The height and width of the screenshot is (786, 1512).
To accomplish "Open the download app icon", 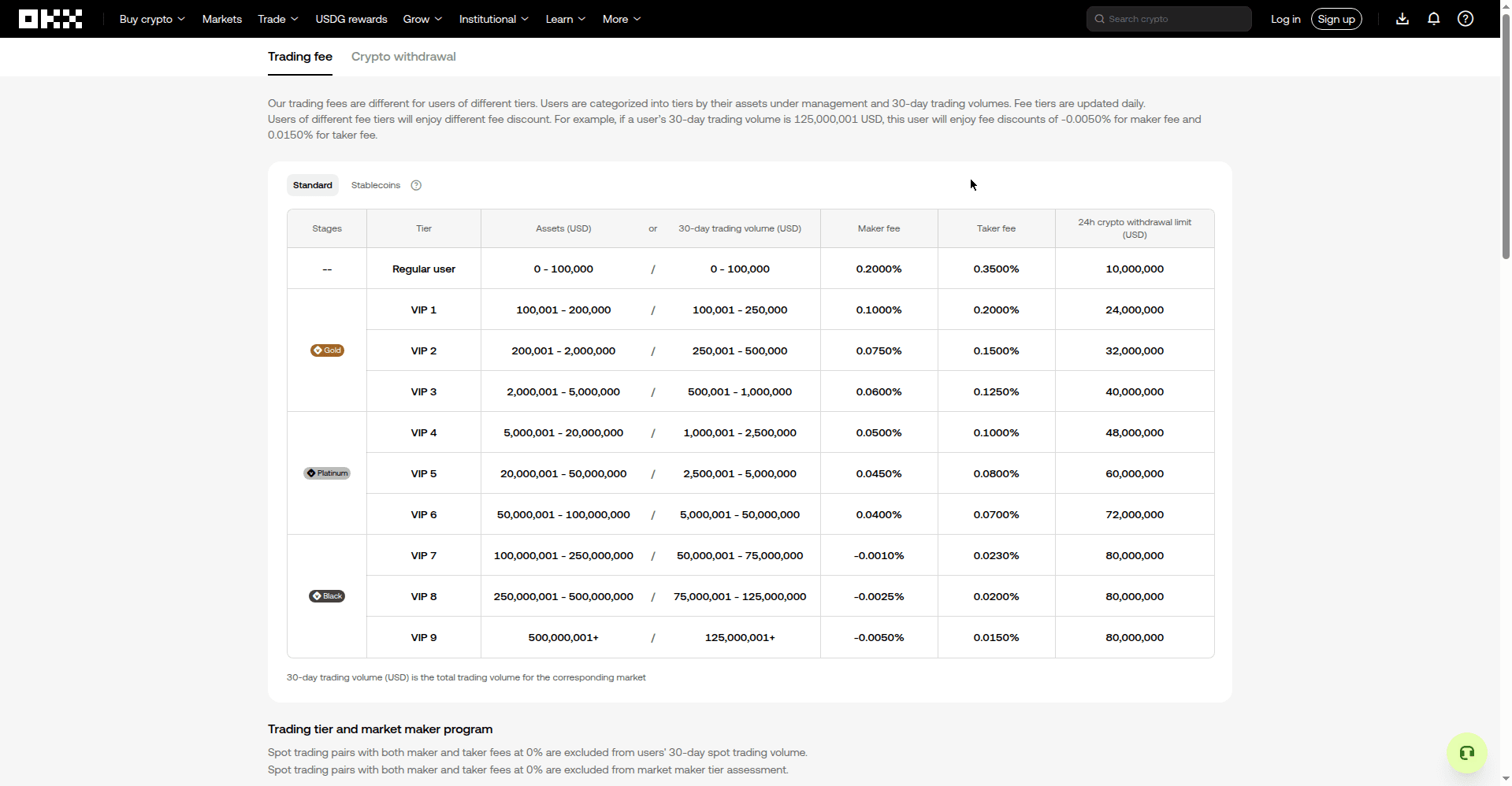I will (1402, 19).
